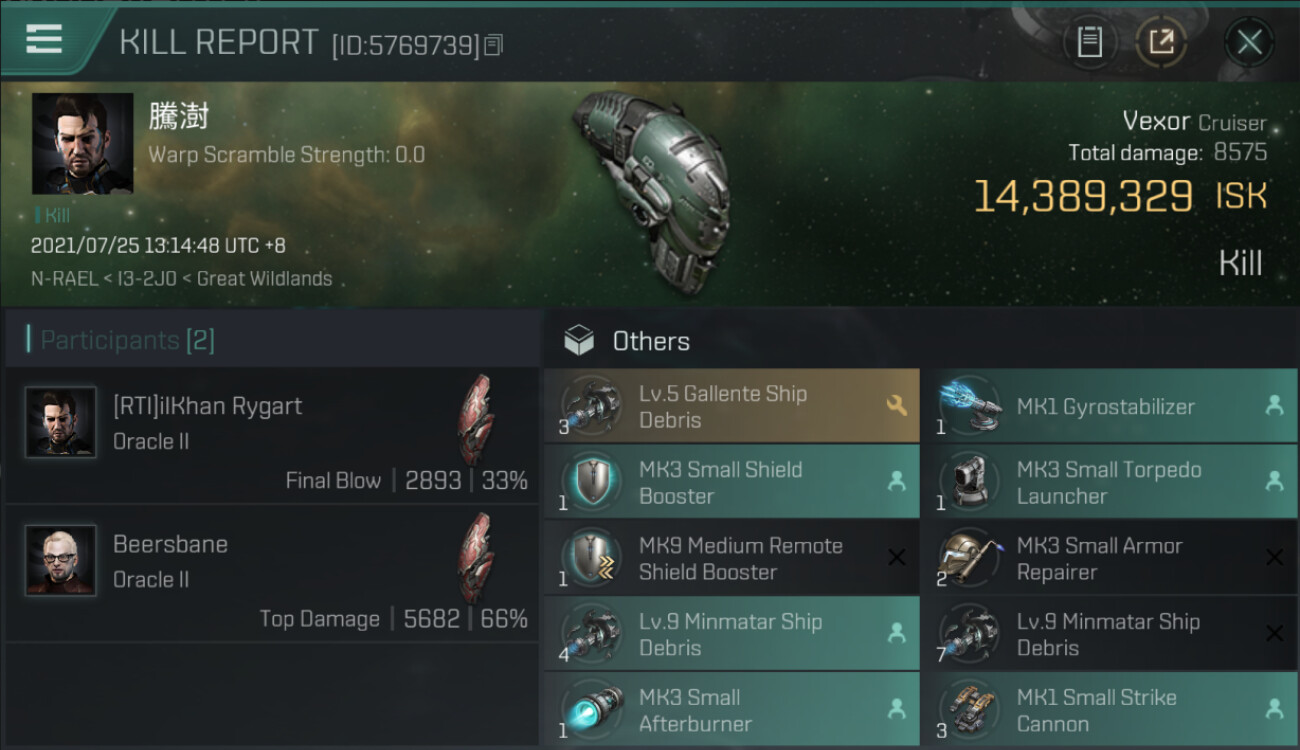The image size is (1300, 750).
Task: Open the kill report clipboard icon
Action: pos(1089,42)
